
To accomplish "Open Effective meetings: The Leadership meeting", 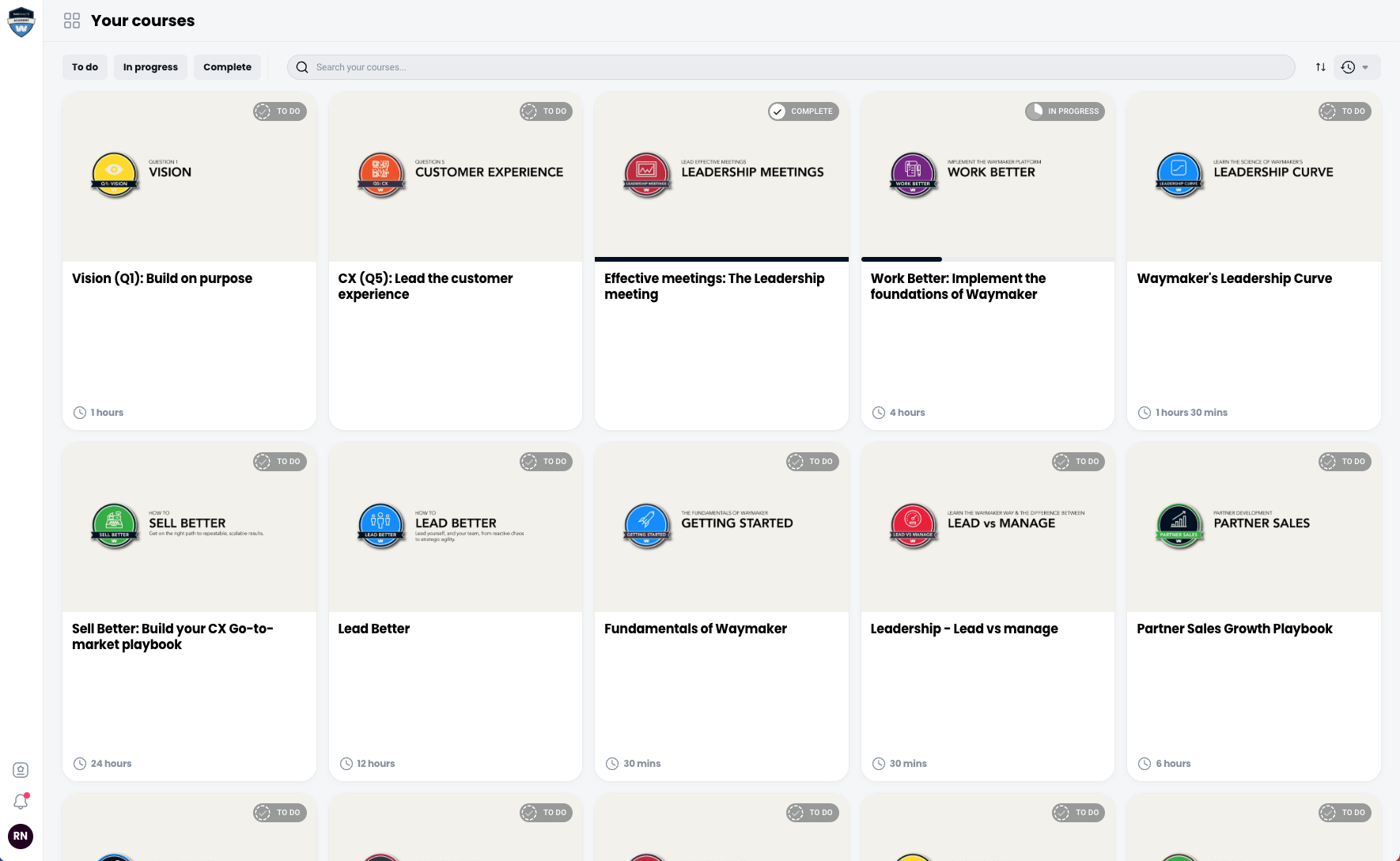I will pyautogui.click(x=714, y=286).
